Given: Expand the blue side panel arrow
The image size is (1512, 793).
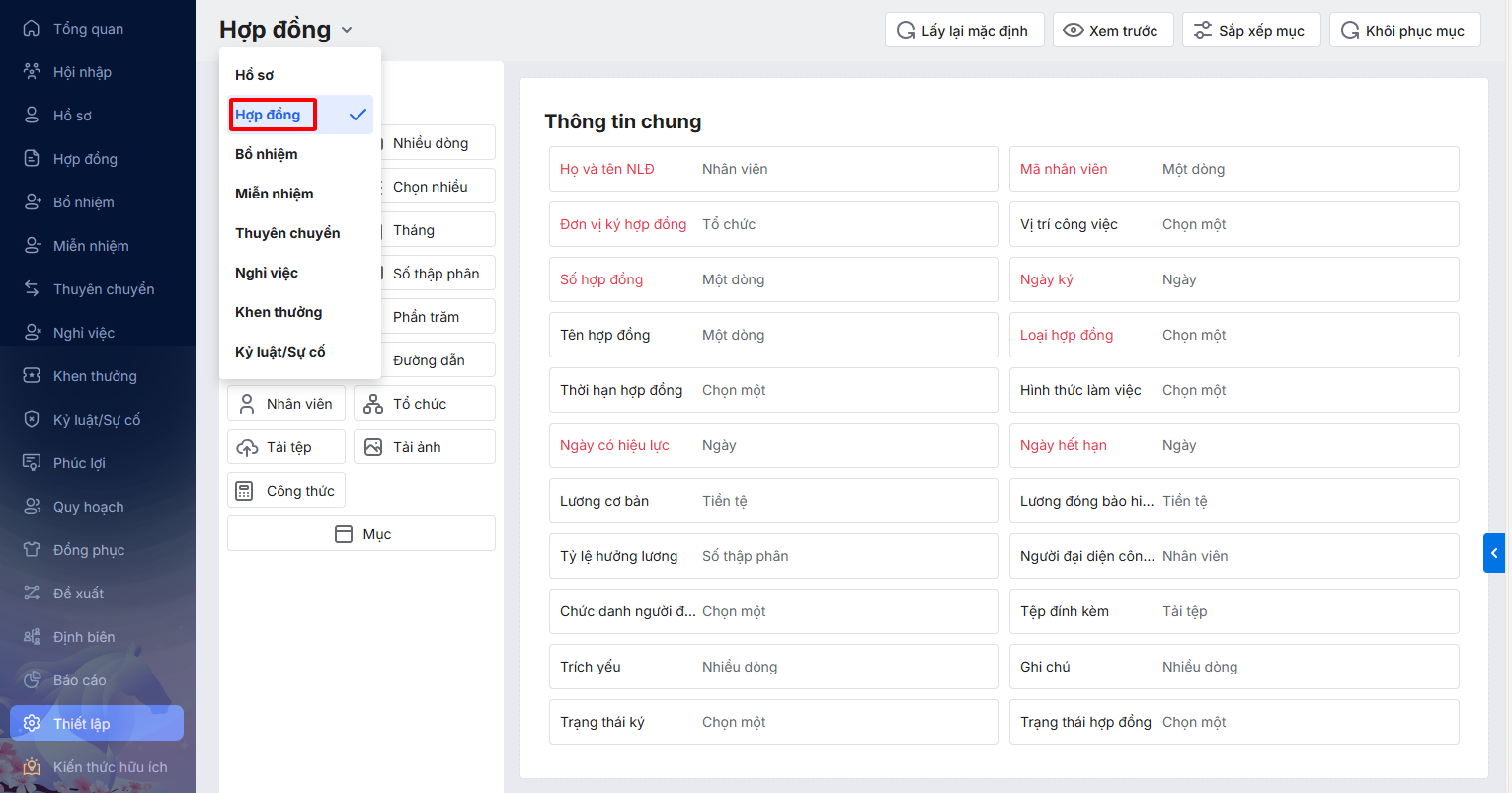Looking at the screenshot, I should click(x=1493, y=553).
